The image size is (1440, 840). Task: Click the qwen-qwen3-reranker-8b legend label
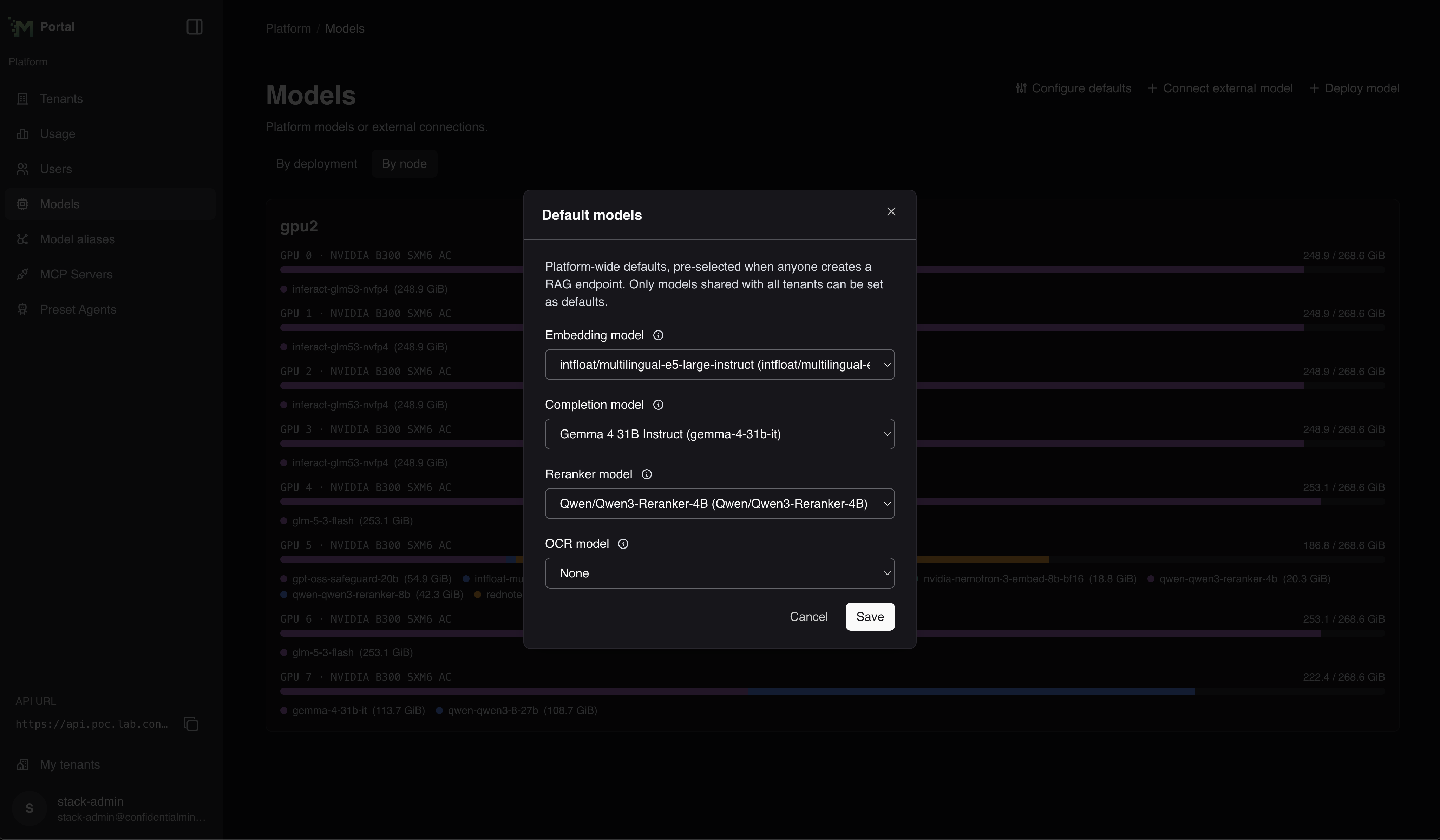378,595
